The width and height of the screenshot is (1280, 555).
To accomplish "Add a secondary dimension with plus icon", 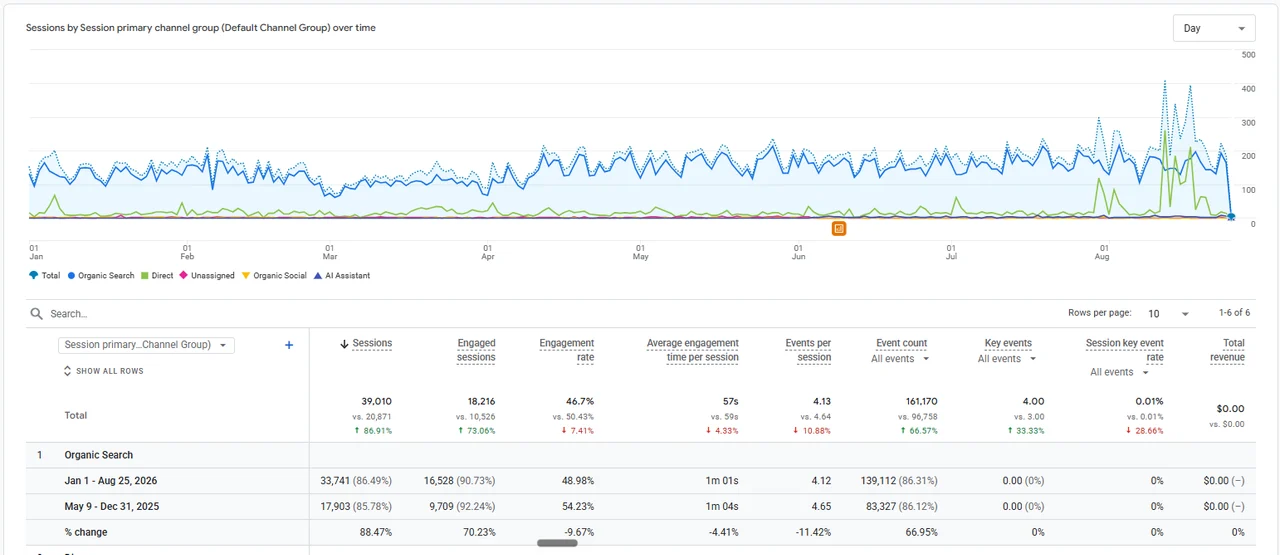I will click(x=289, y=345).
